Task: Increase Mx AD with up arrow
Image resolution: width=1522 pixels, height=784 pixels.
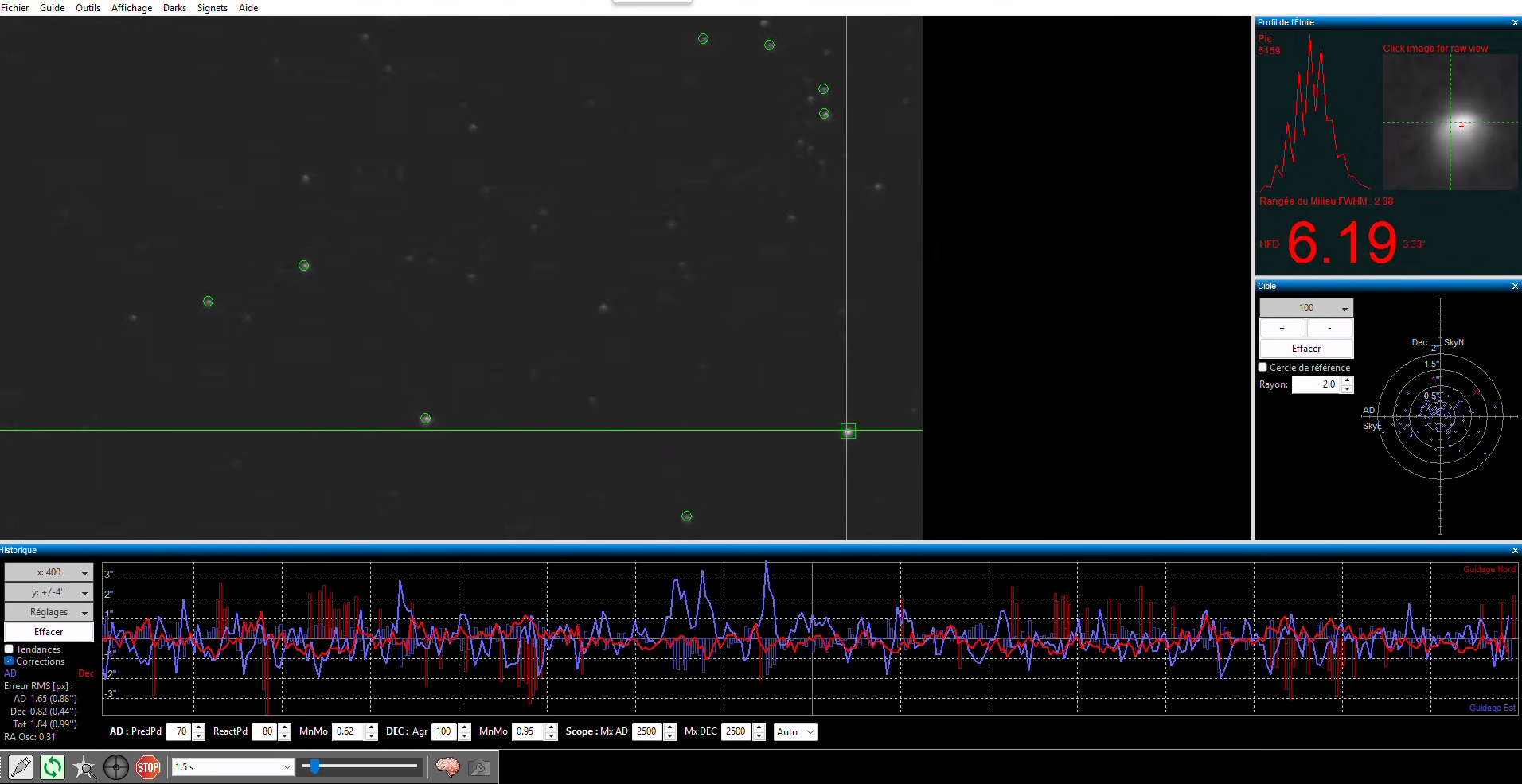Action: coord(670,728)
